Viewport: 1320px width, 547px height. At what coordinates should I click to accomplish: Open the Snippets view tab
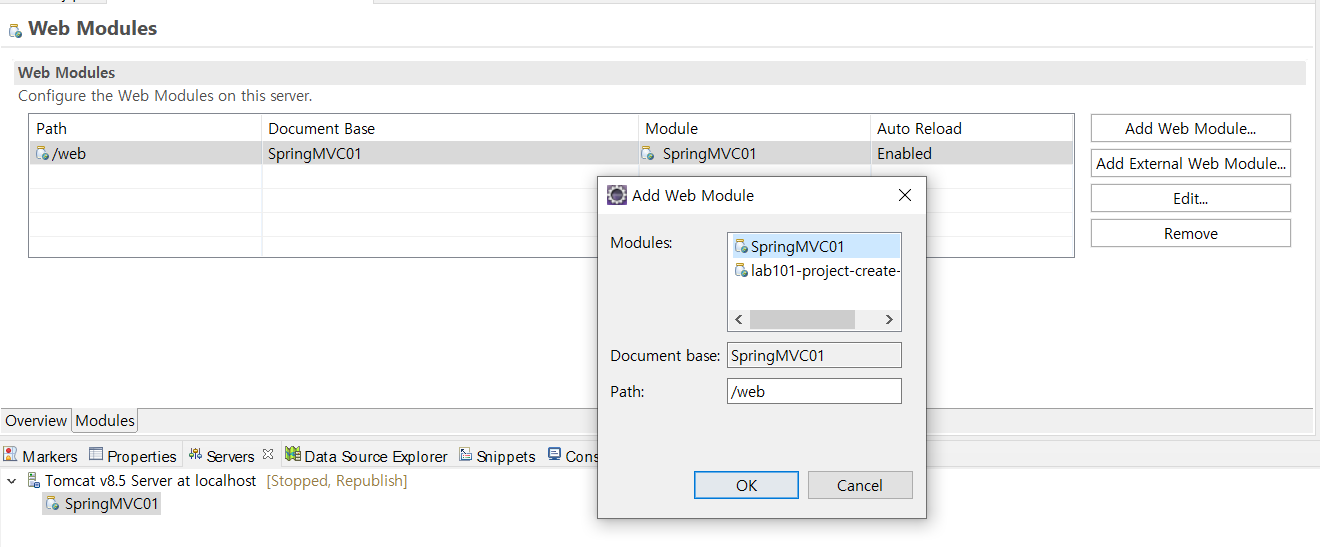[498, 456]
